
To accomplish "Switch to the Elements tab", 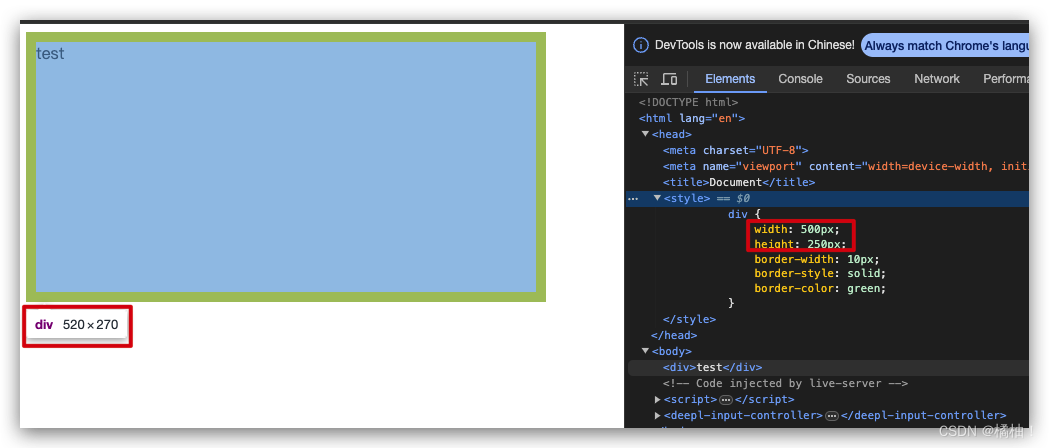I will (730, 79).
